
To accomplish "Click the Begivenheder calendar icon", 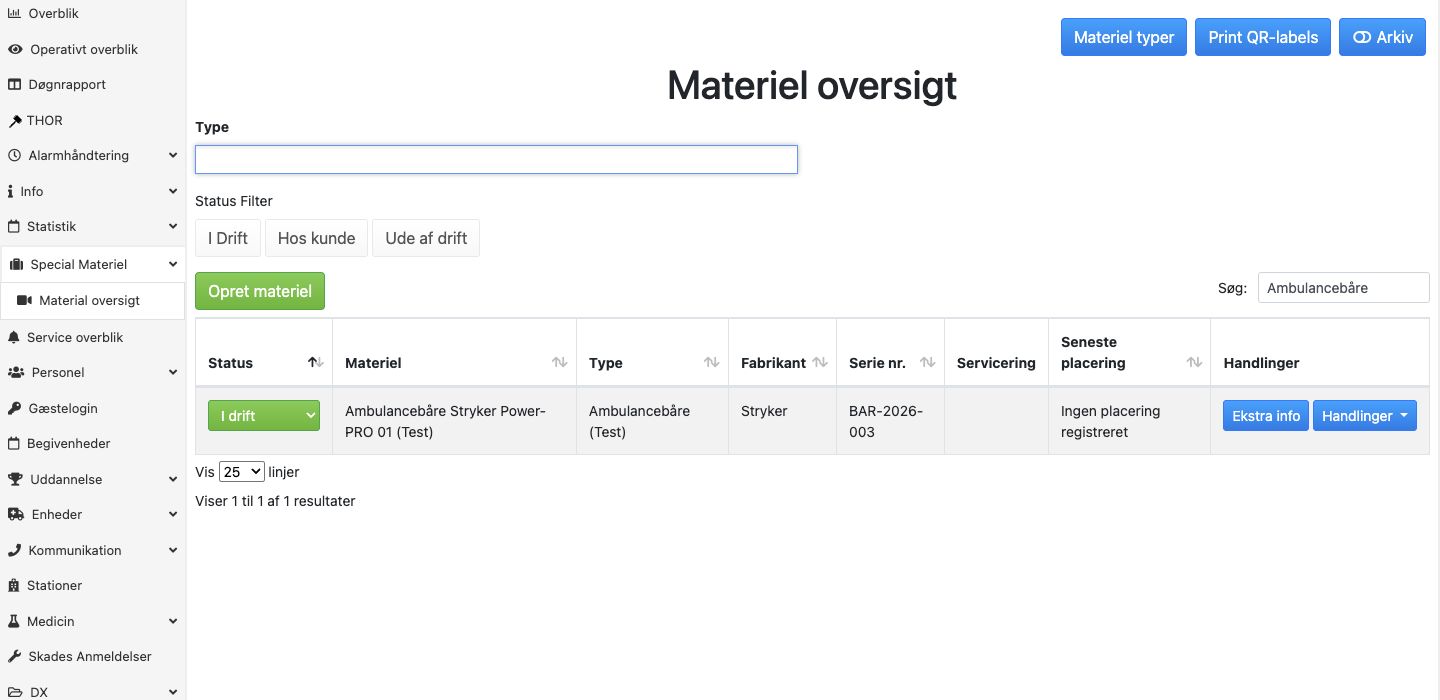I will [x=14, y=443].
